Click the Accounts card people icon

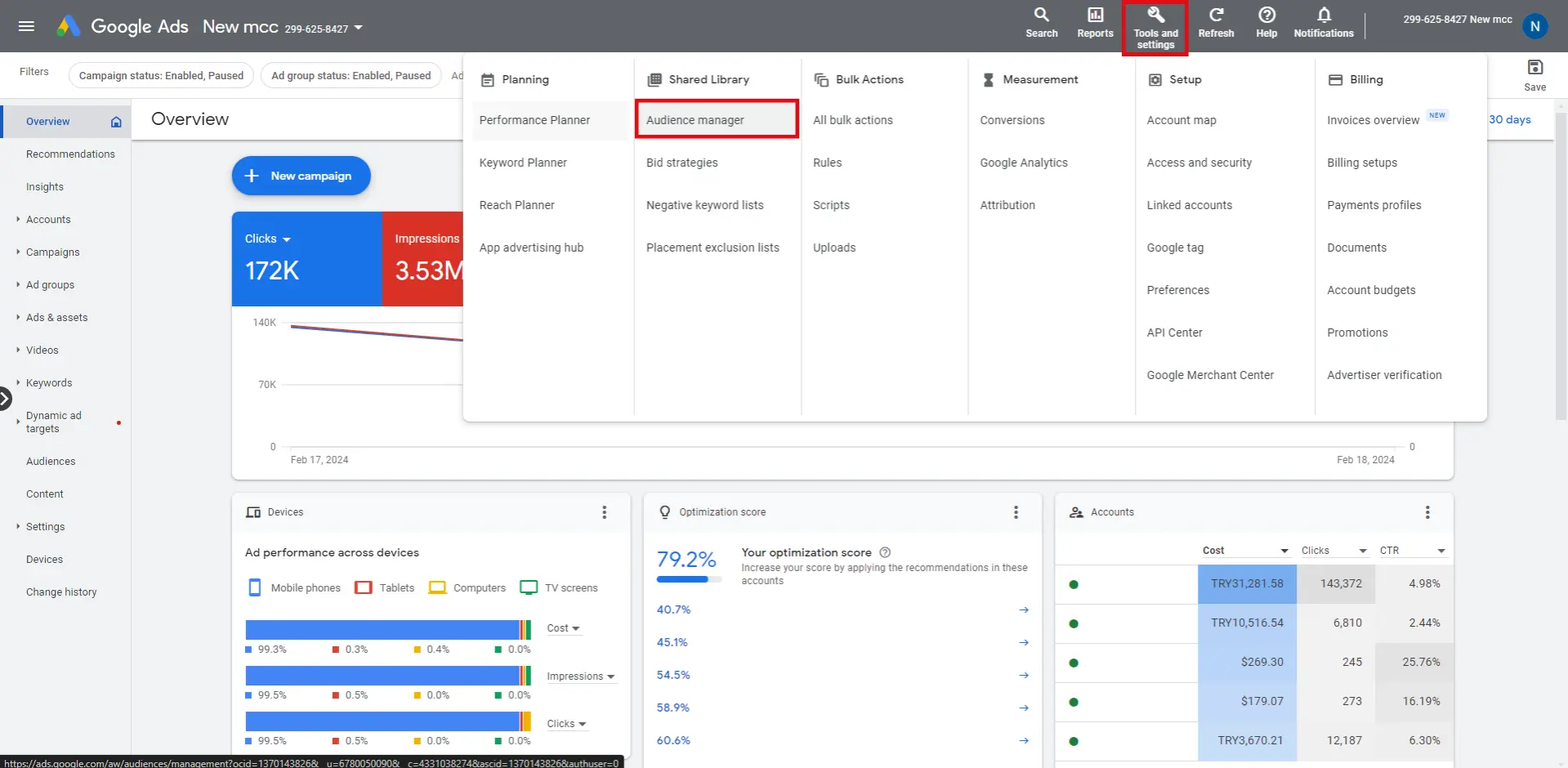pos(1076,512)
